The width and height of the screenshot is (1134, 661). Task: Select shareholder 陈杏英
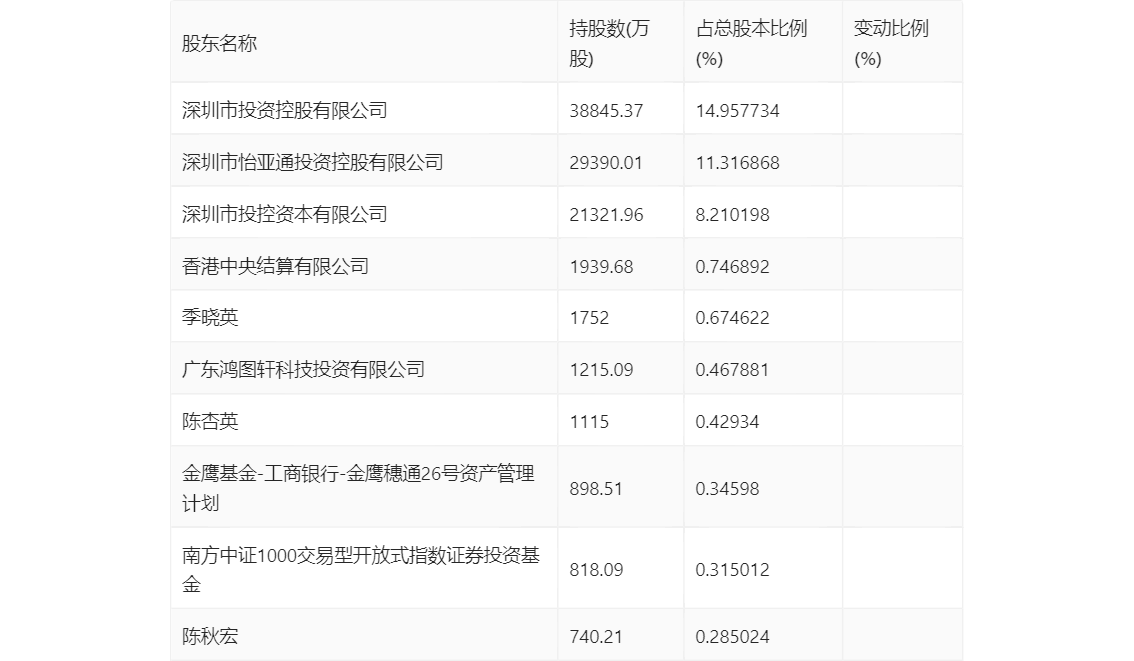coord(210,422)
